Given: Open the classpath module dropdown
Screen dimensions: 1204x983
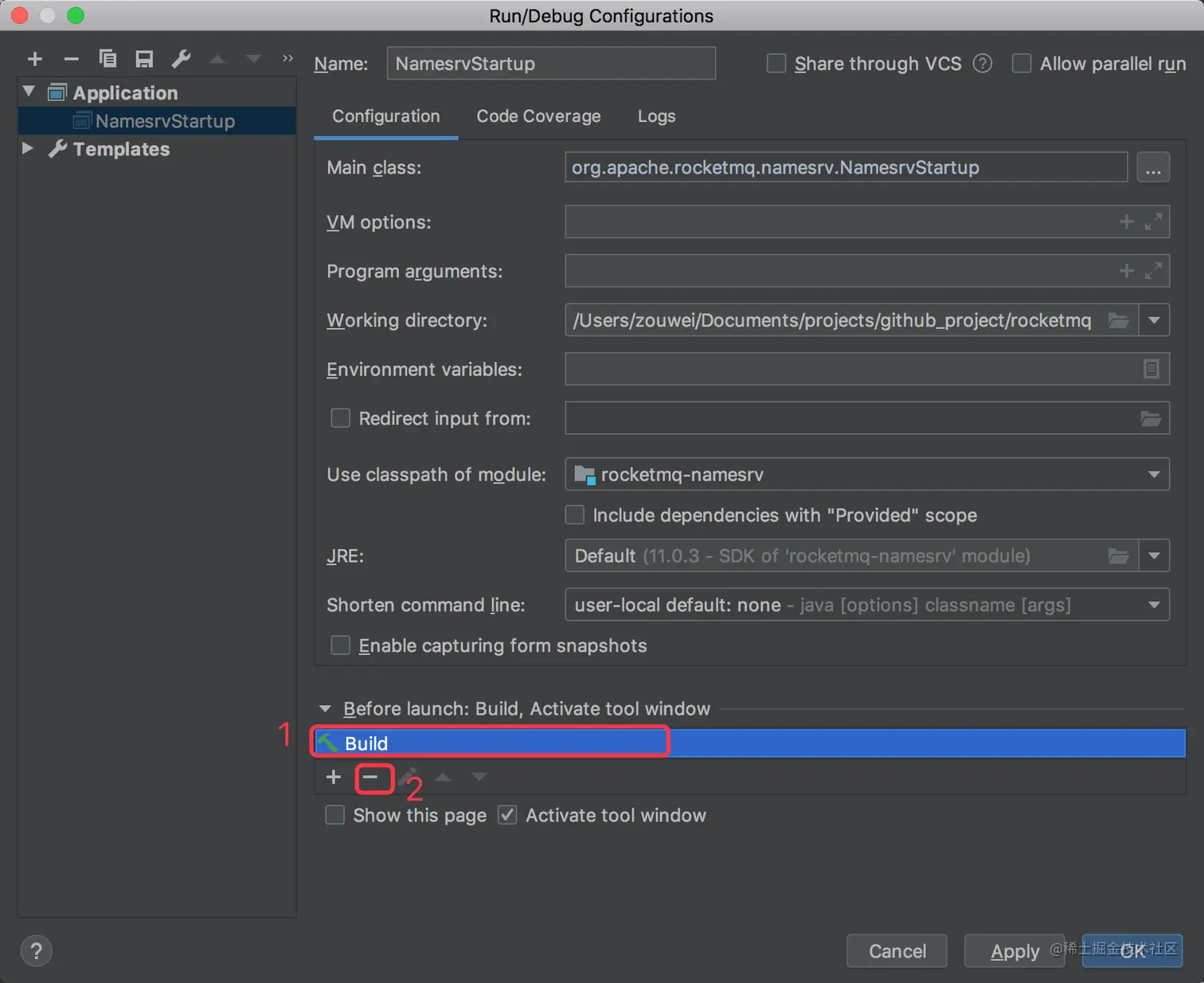Looking at the screenshot, I should pyautogui.click(x=1154, y=475).
